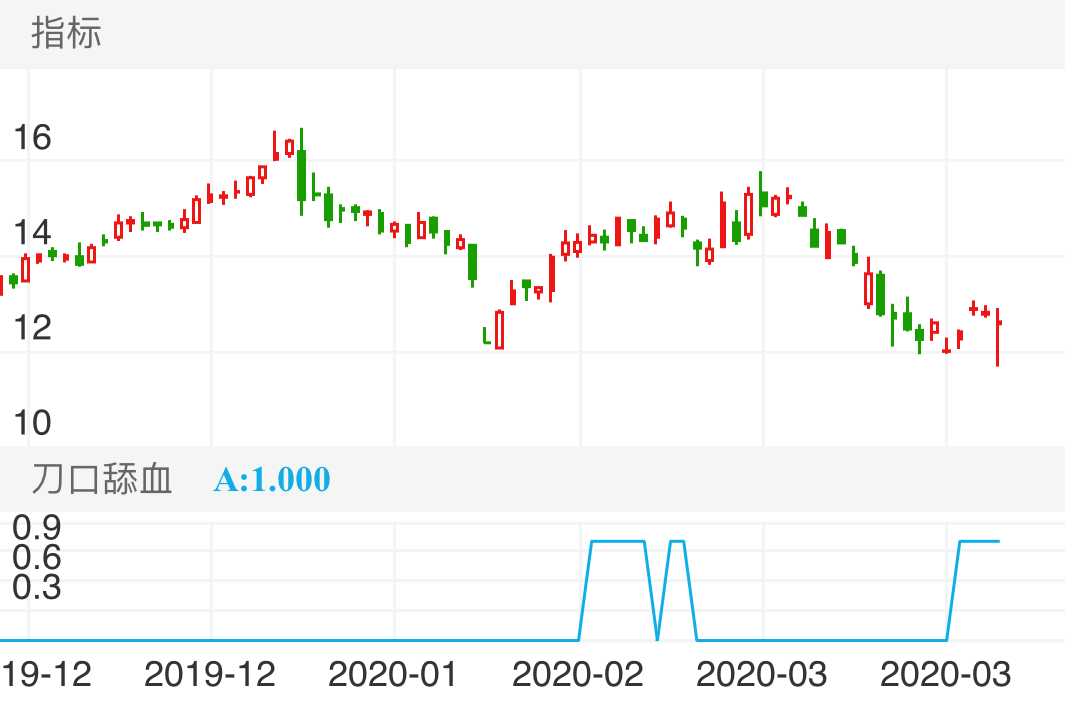
Task: Click the 16 price axis label
Action: [x=32, y=138]
